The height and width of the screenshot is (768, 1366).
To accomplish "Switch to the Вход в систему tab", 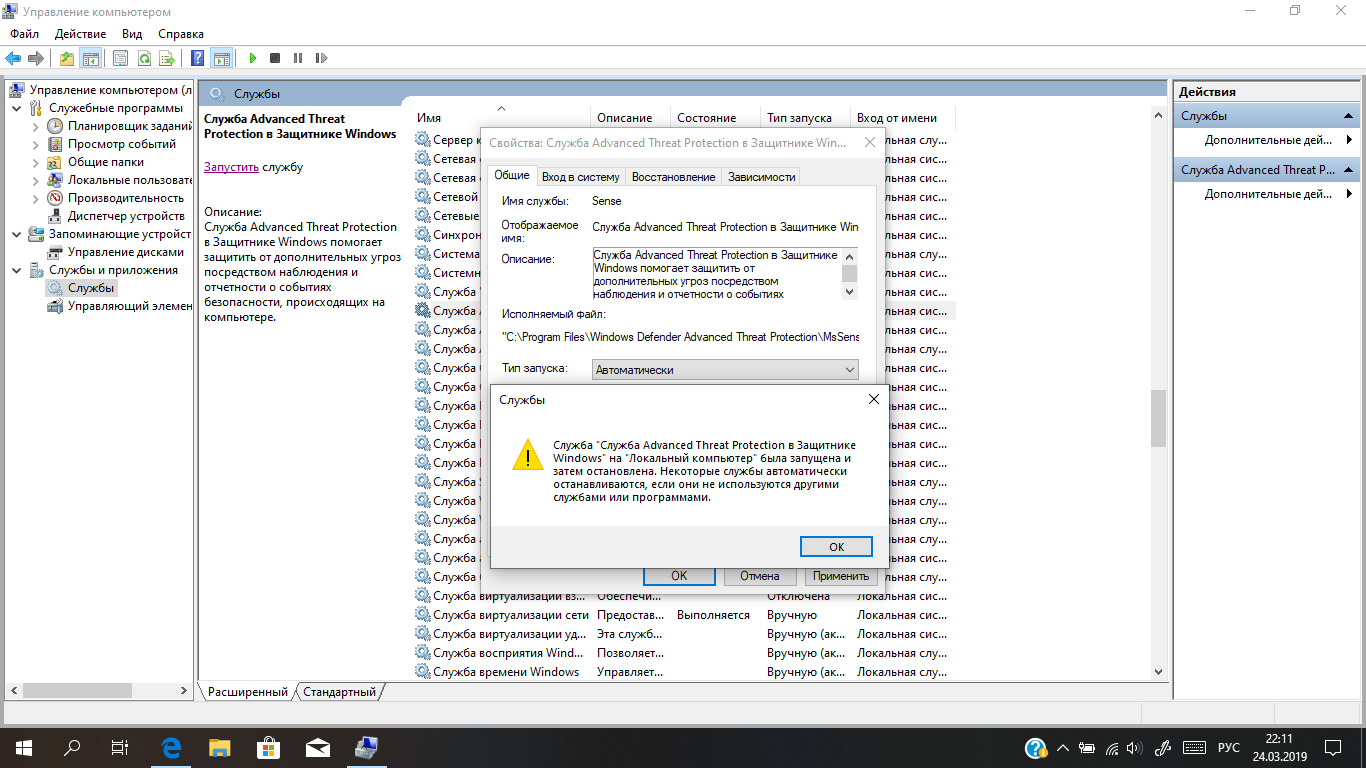I will pos(581,177).
